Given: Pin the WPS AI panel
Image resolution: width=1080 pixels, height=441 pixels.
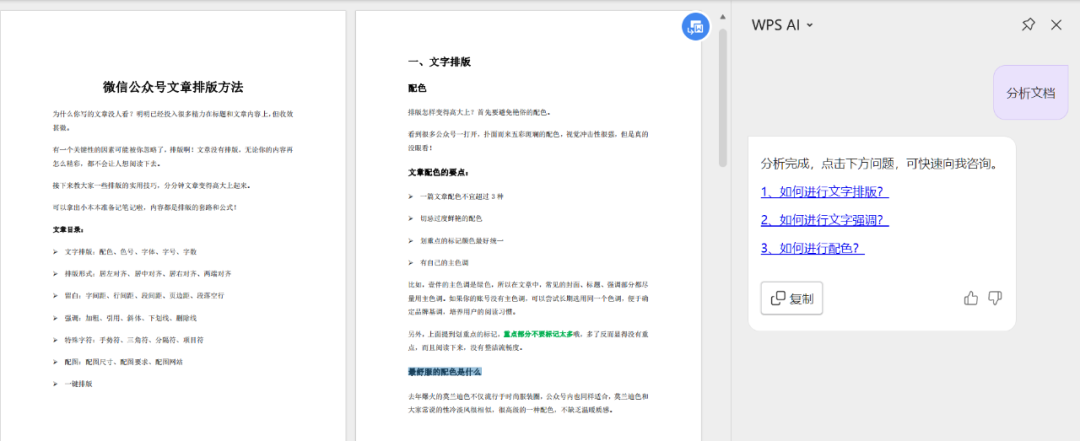Looking at the screenshot, I should click(x=1028, y=25).
